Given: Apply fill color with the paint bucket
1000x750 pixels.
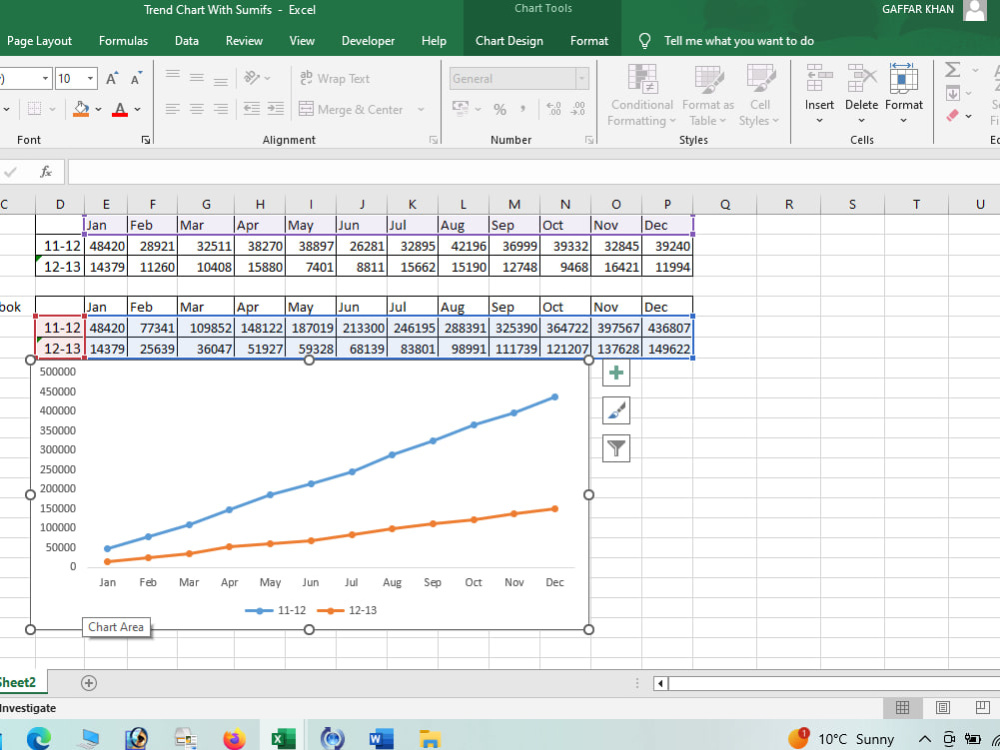Looking at the screenshot, I should click(x=81, y=109).
